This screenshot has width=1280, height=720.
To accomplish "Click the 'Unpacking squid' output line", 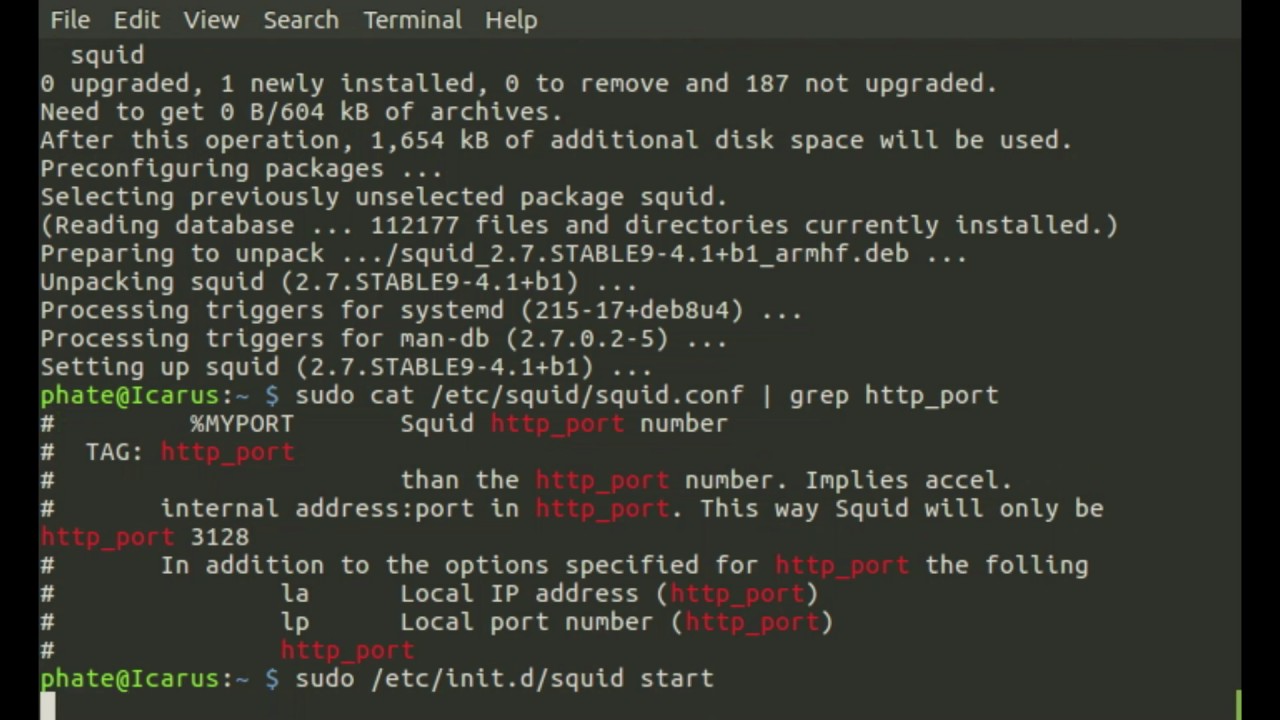I will pos(338,282).
